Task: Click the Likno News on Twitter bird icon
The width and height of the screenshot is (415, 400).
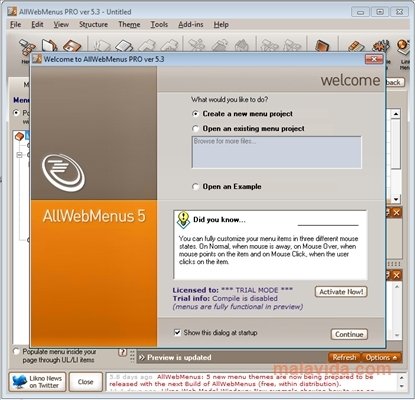Action: [x=20, y=382]
